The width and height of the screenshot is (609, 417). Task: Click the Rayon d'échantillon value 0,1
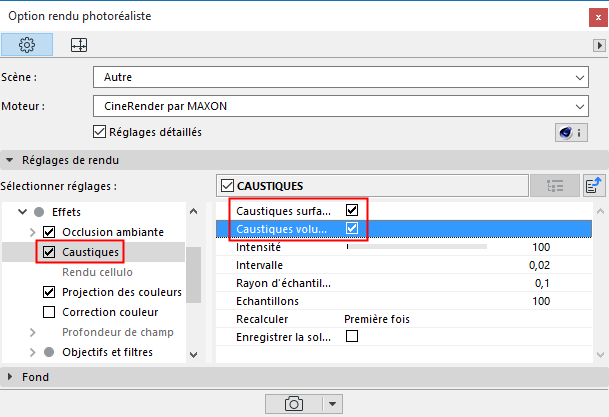click(x=542, y=283)
